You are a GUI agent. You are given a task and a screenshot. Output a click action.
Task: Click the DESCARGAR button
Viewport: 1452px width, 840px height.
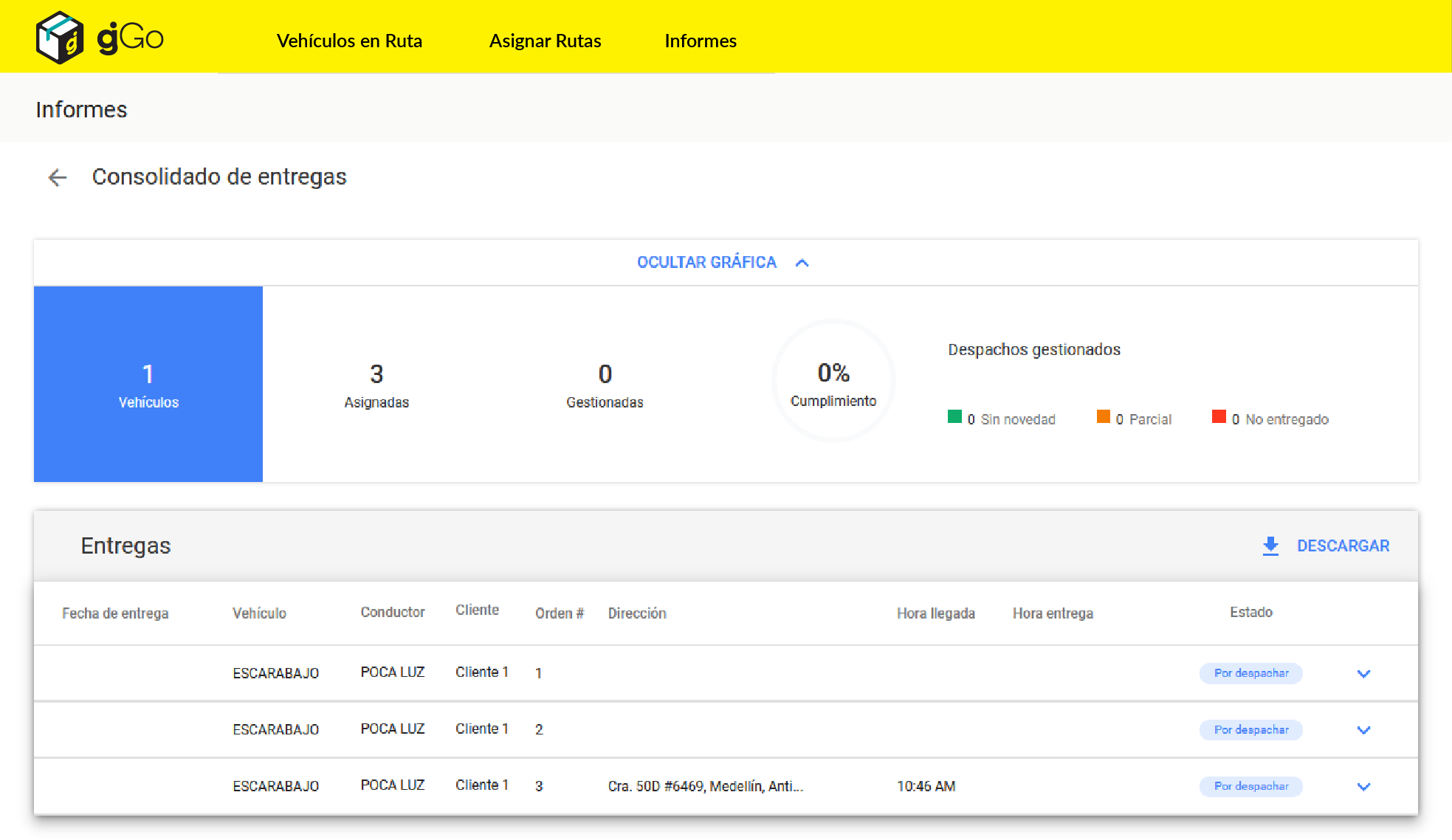point(1342,546)
